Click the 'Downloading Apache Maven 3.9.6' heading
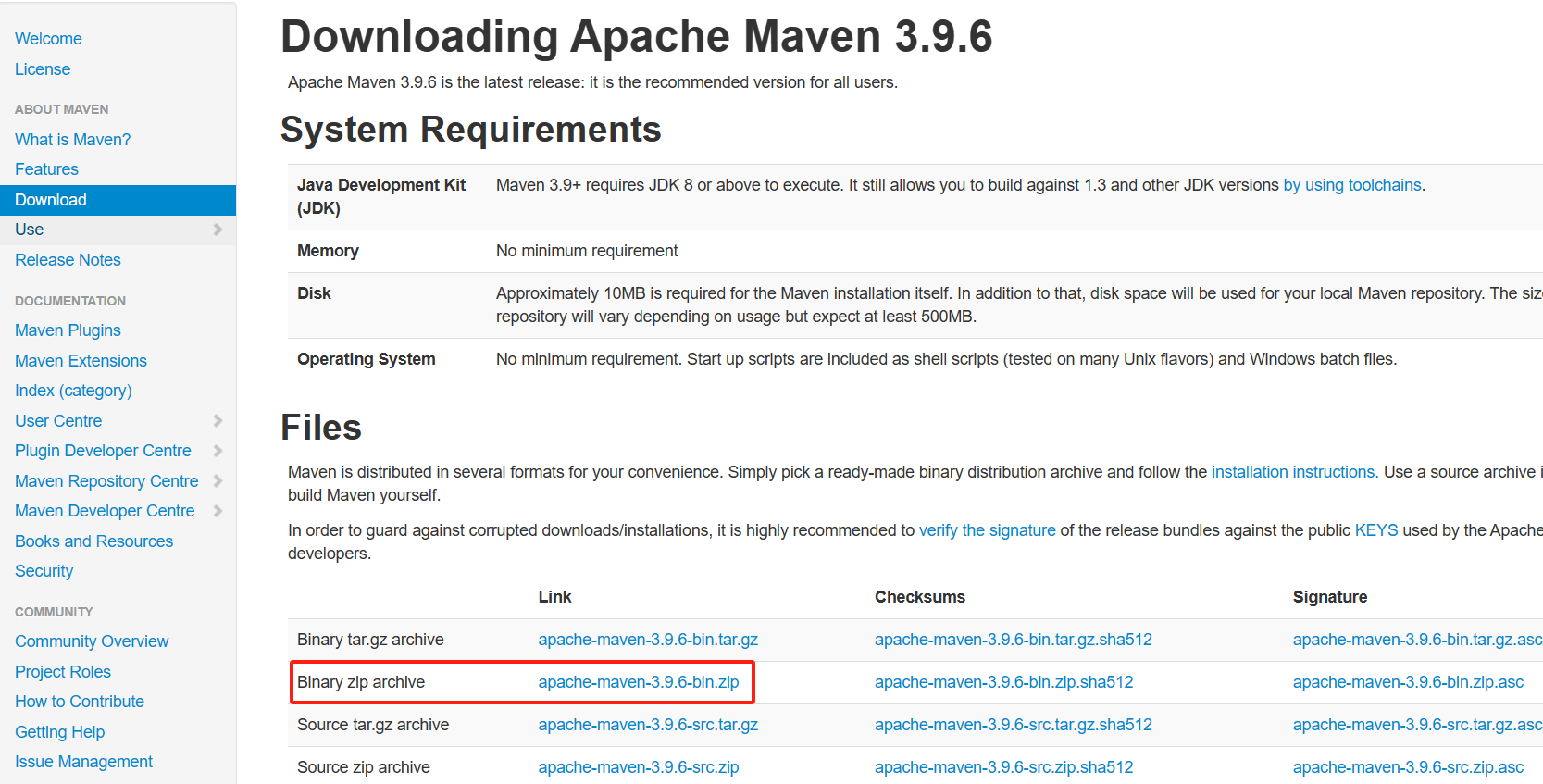Screen dimensions: 1543x784 click(x=637, y=37)
